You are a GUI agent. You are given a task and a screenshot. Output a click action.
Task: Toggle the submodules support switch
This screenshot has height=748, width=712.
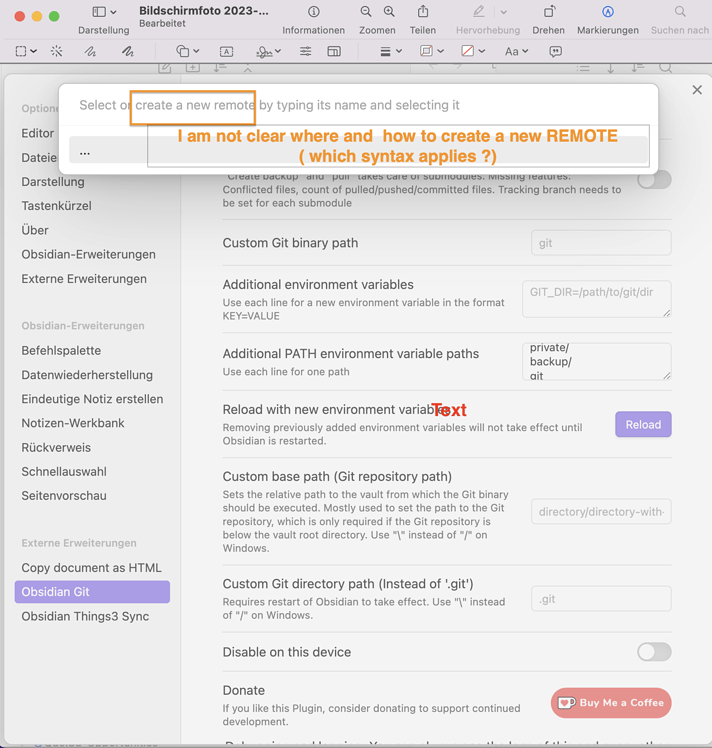(654, 180)
